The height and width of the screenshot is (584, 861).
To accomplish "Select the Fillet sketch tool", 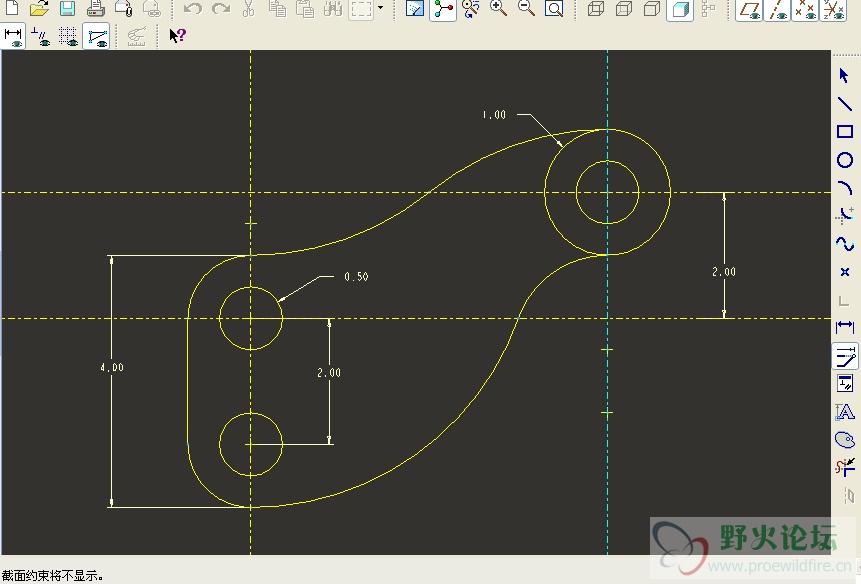I will (x=845, y=216).
